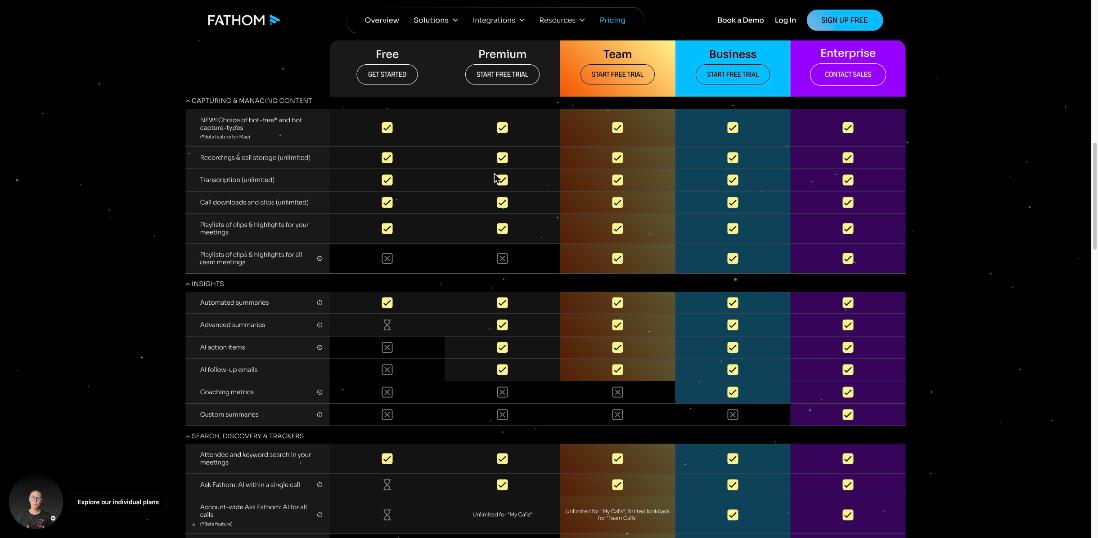This screenshot has height=538, width=1098.
Task: Go to the Overview page
Action: [x=382, y=20]
